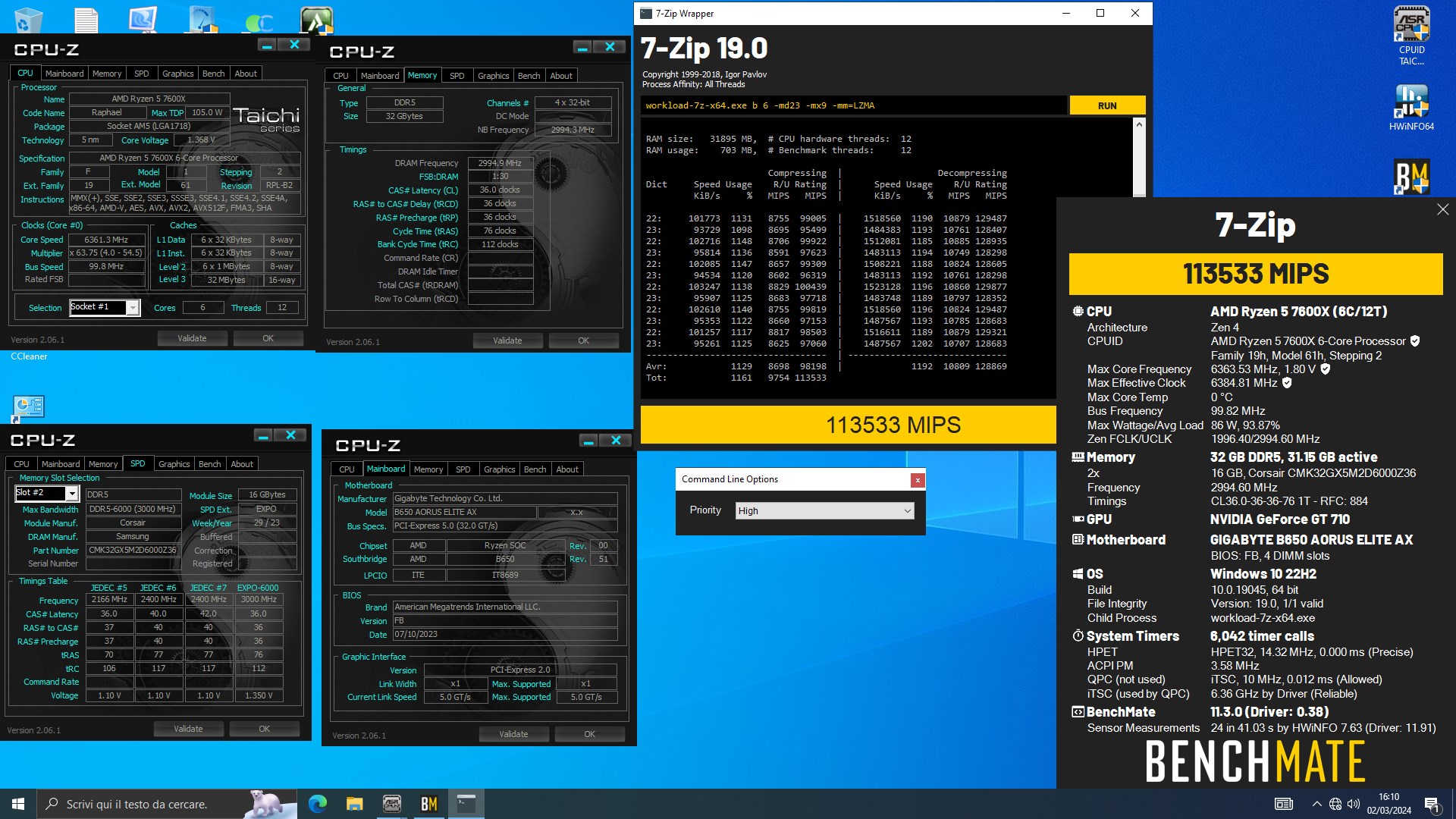
Task: Open Microsoft Edge from the taskbar
Action: pos(317,804)
